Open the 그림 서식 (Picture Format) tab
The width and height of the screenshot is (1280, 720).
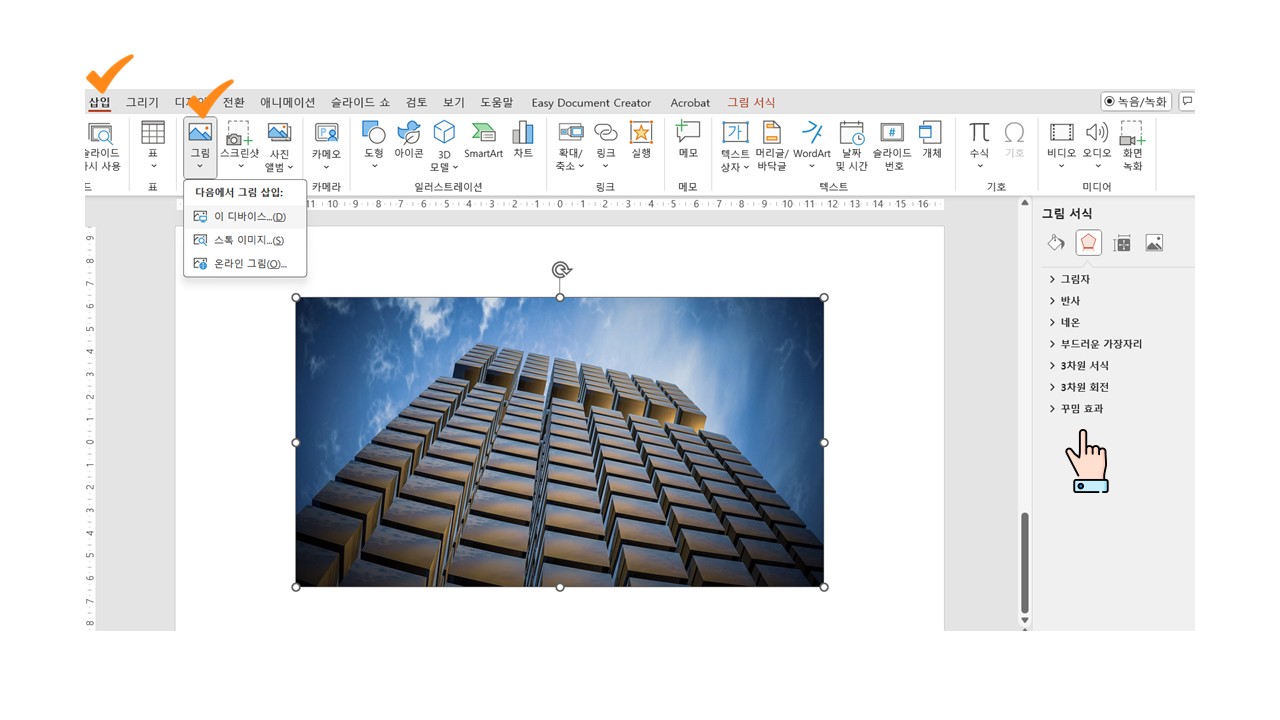point(751,102)
